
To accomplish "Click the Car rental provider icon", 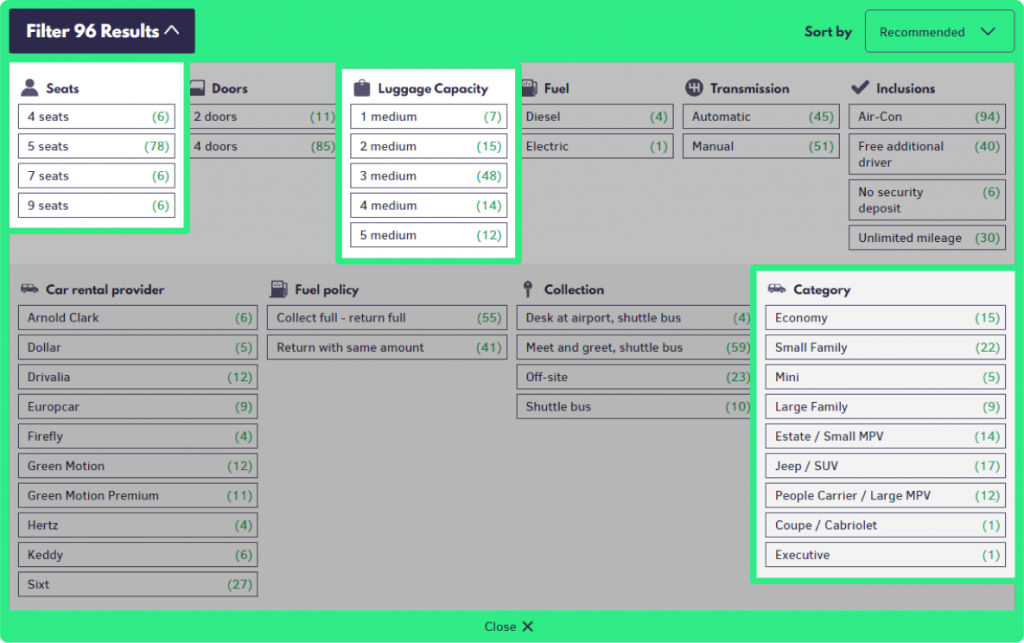I will [29, 290].
